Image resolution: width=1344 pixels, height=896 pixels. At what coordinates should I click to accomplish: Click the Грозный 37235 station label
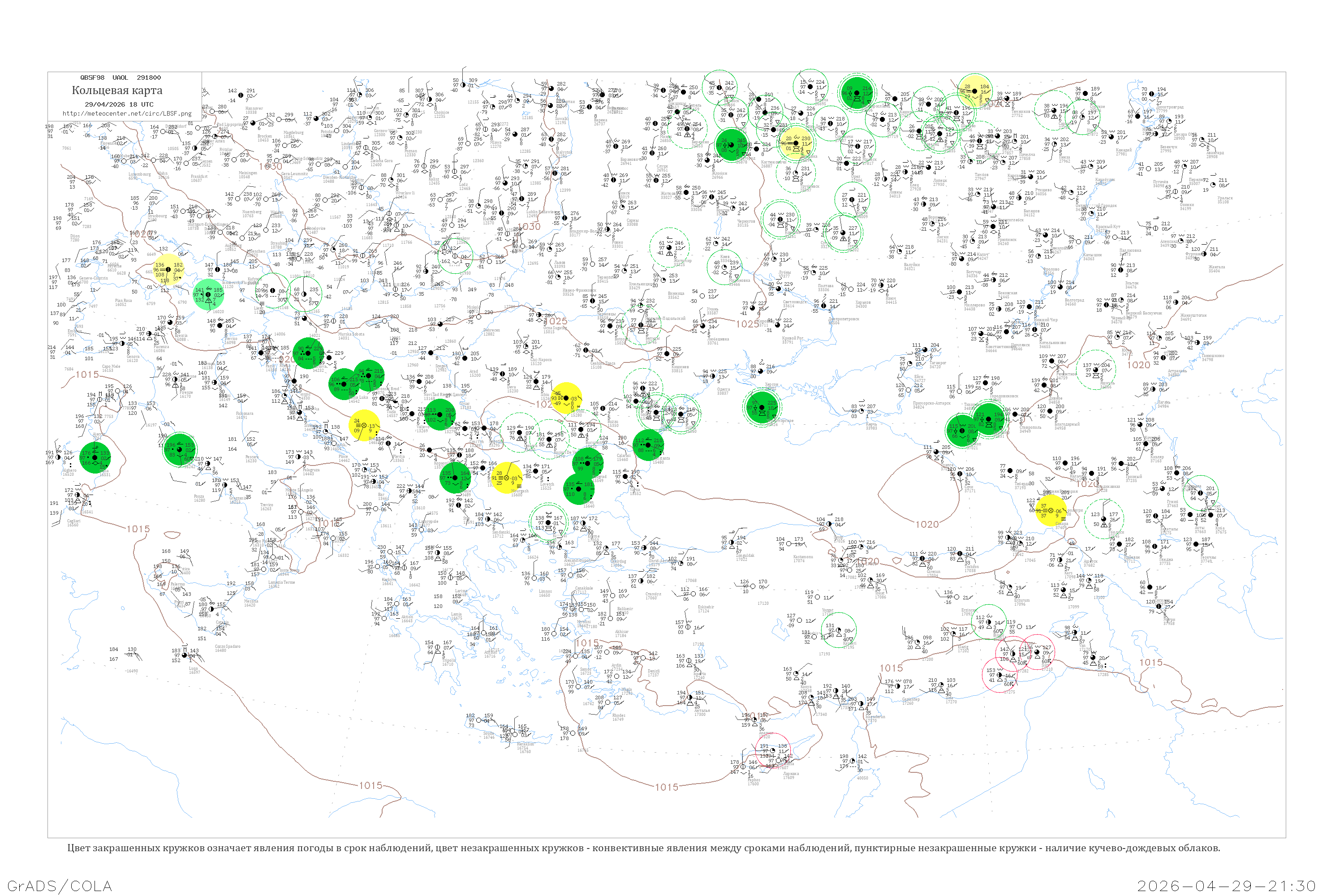point(1134,478)
